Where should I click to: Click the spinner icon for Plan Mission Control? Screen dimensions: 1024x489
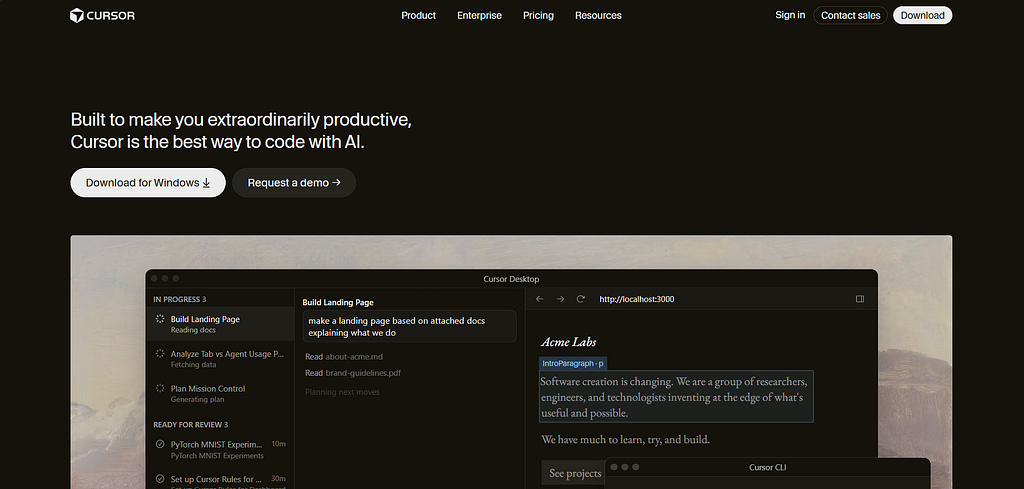(x=160, y=388)
